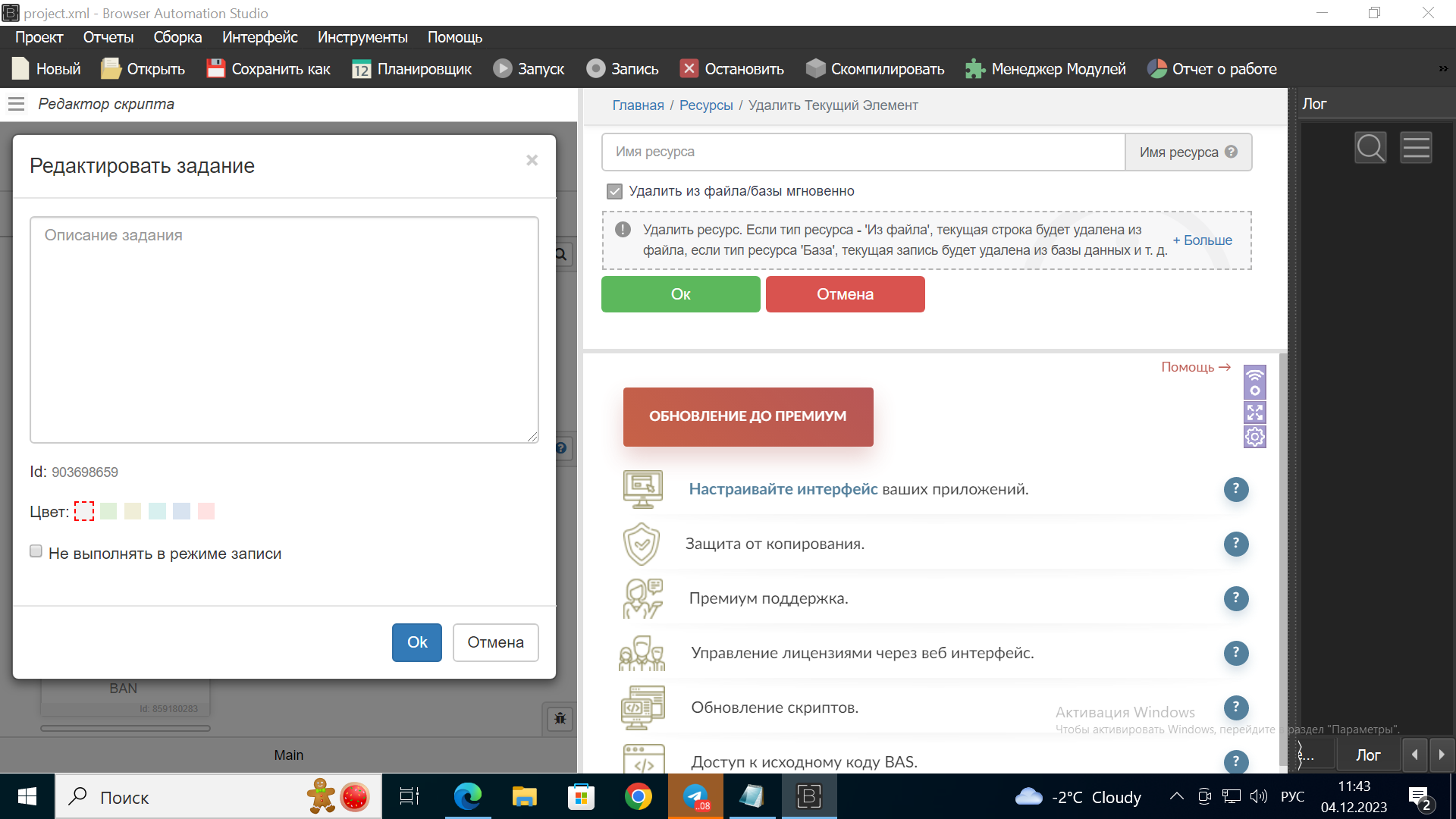Click the Stop toolbar icon
The width and height of the screenshot is (1456, 819).
689,69
